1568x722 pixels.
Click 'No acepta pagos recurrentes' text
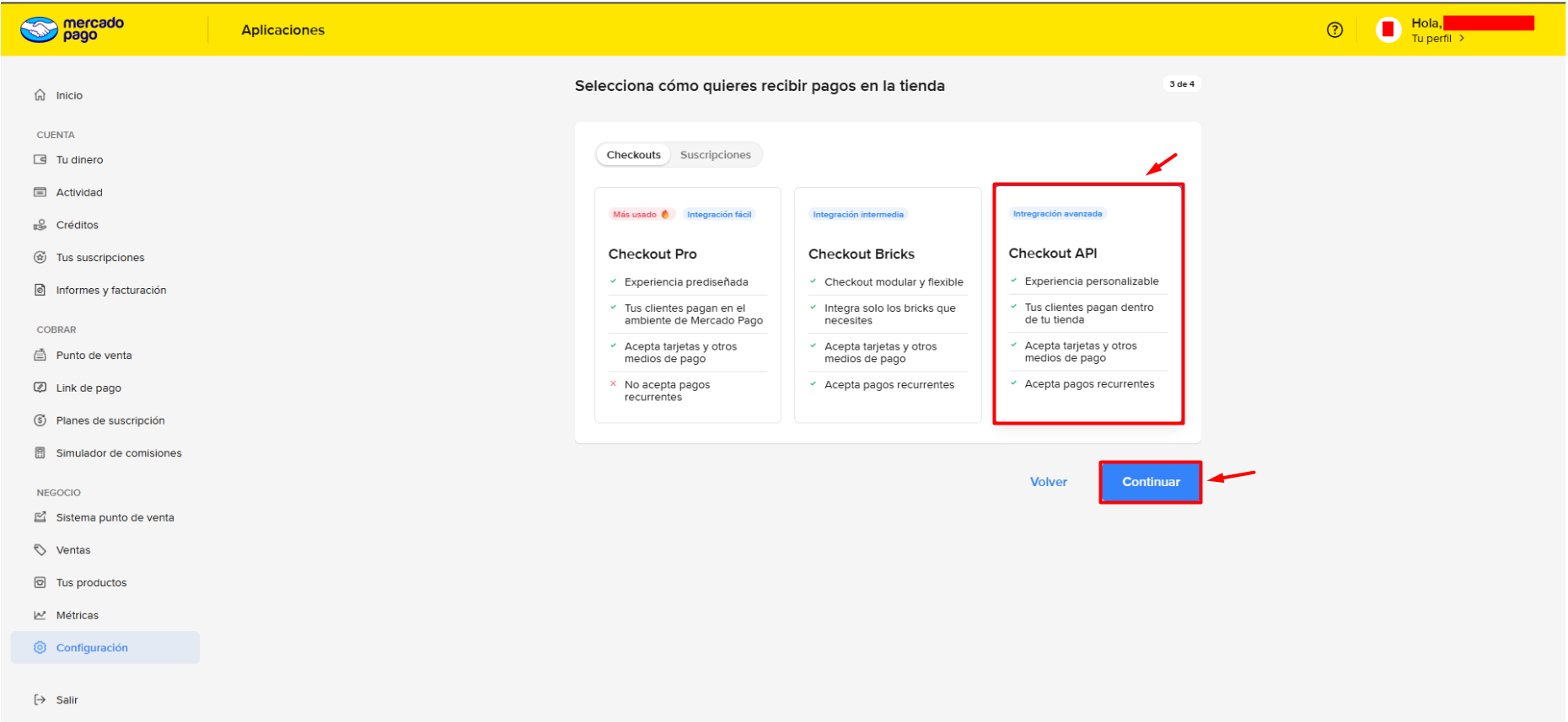(668, 391)
